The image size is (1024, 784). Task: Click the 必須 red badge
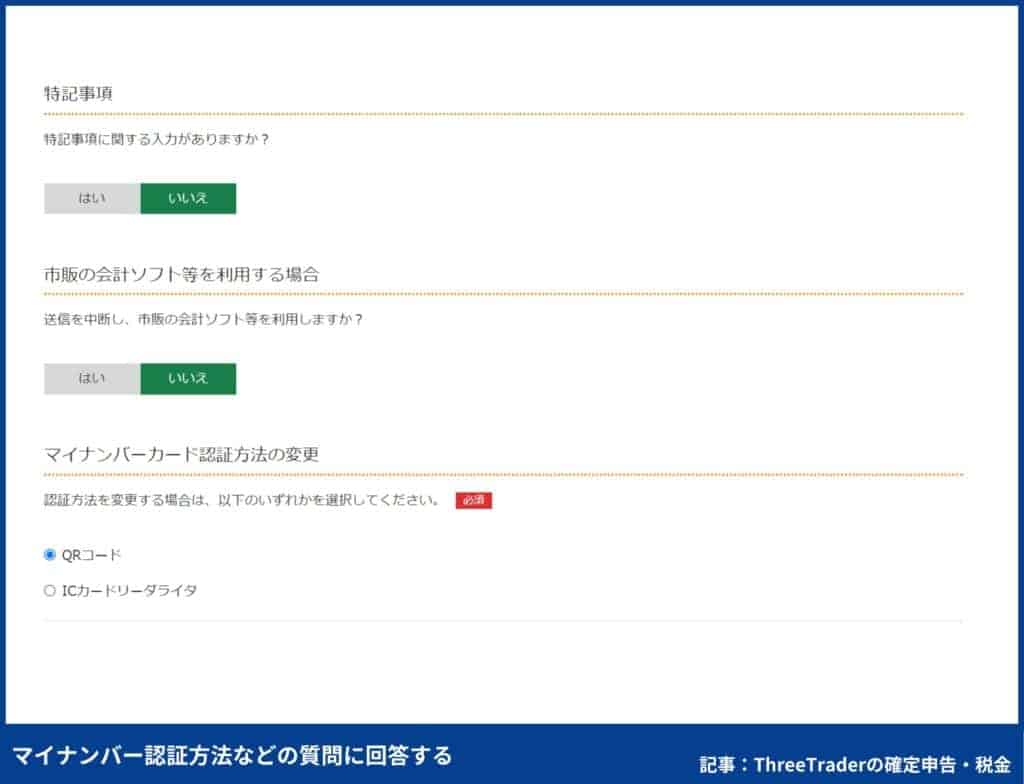(x=473, y=500)
